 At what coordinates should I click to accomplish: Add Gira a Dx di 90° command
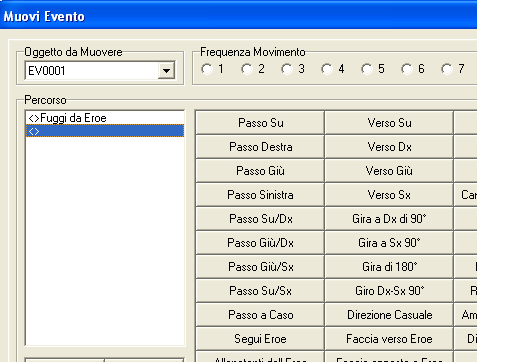pos(389,219)
